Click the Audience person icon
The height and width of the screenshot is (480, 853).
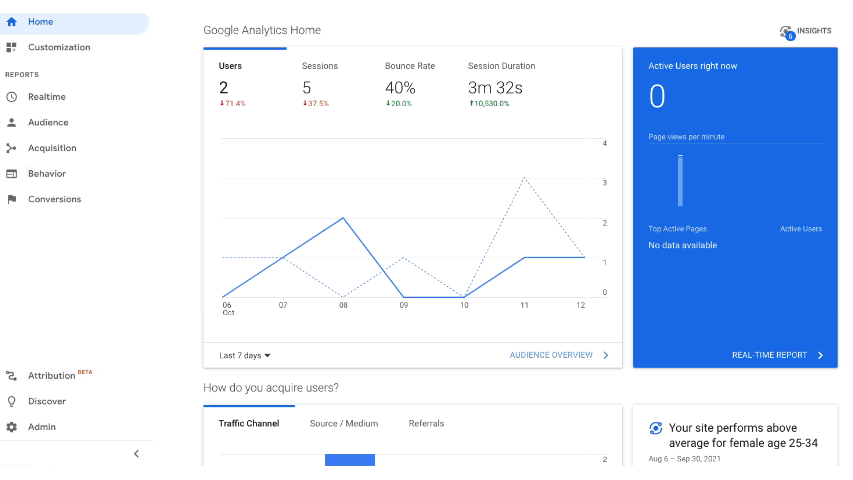point(11,122)
